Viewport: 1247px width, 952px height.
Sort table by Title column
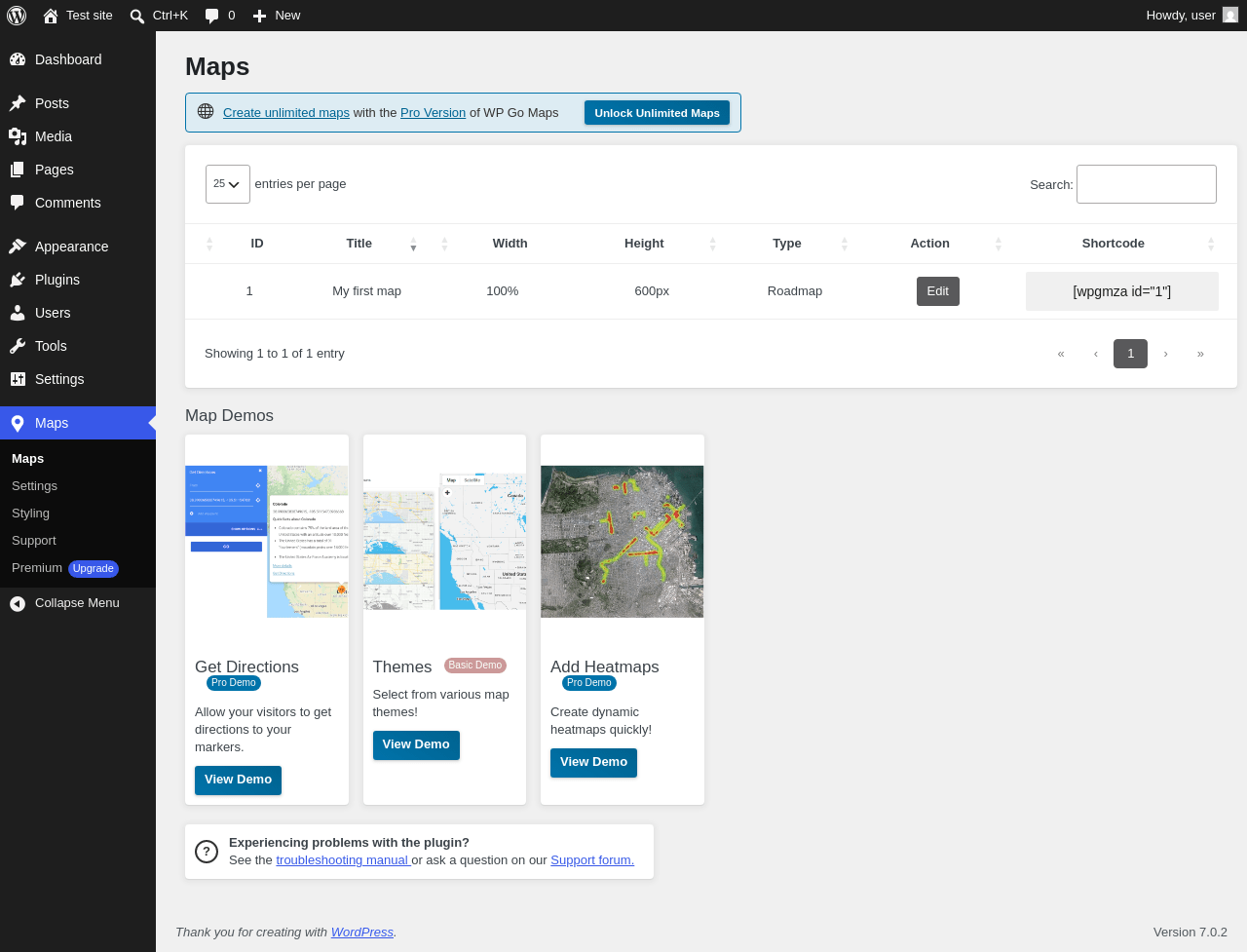pyautogui.click(x=359, y=244)
